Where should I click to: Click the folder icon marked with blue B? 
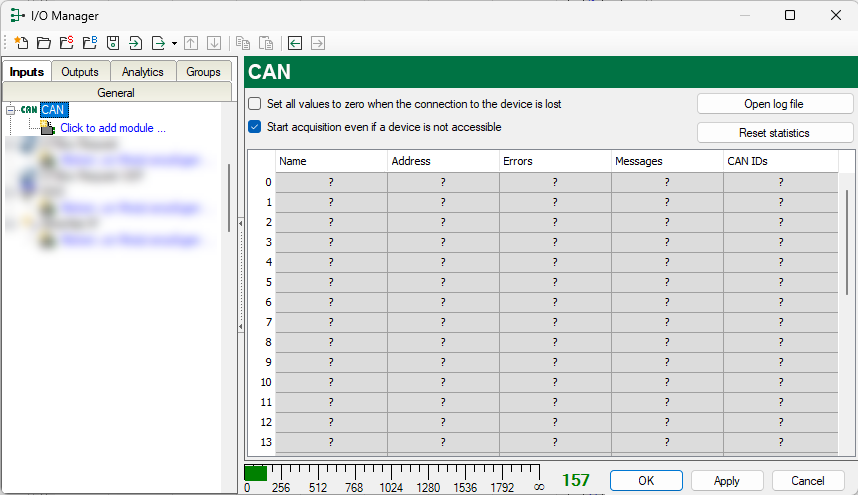(90, 43)
